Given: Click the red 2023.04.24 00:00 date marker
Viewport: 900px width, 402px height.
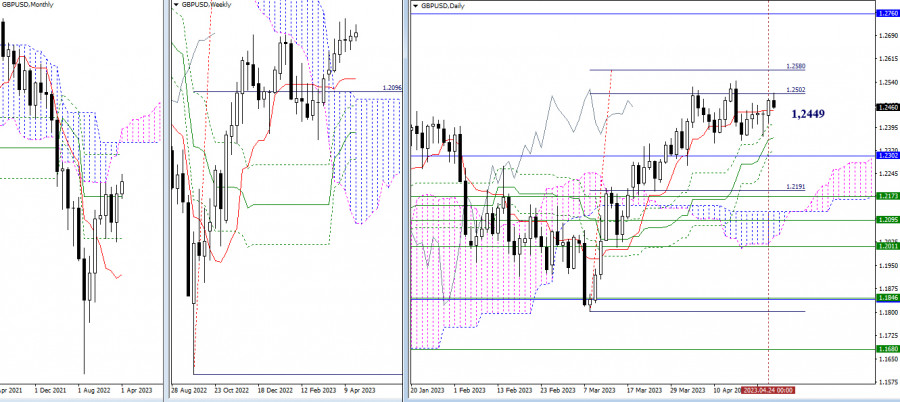Looking at the screenshot, I should coord(768,390).
